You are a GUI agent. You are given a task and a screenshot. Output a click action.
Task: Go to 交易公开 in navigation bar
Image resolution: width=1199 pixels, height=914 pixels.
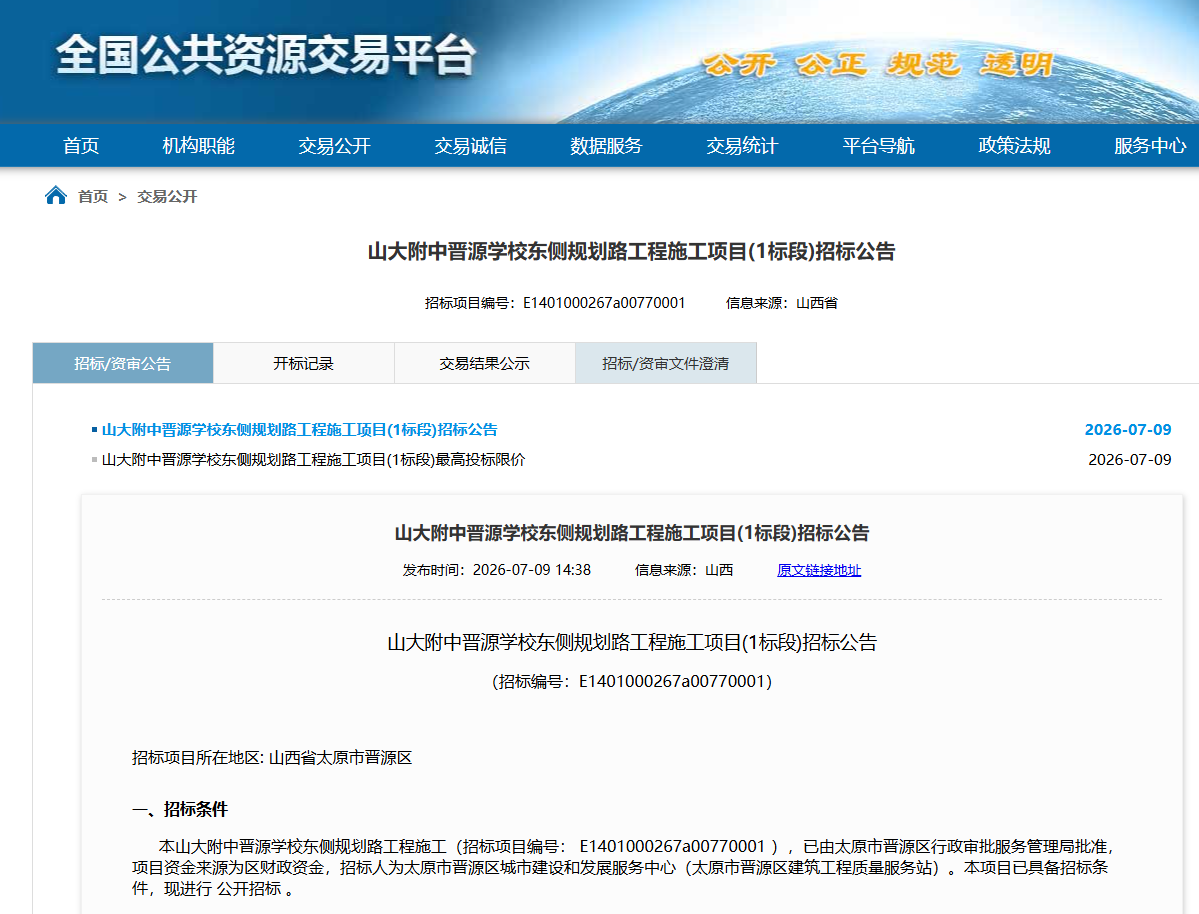click(334, 145)
